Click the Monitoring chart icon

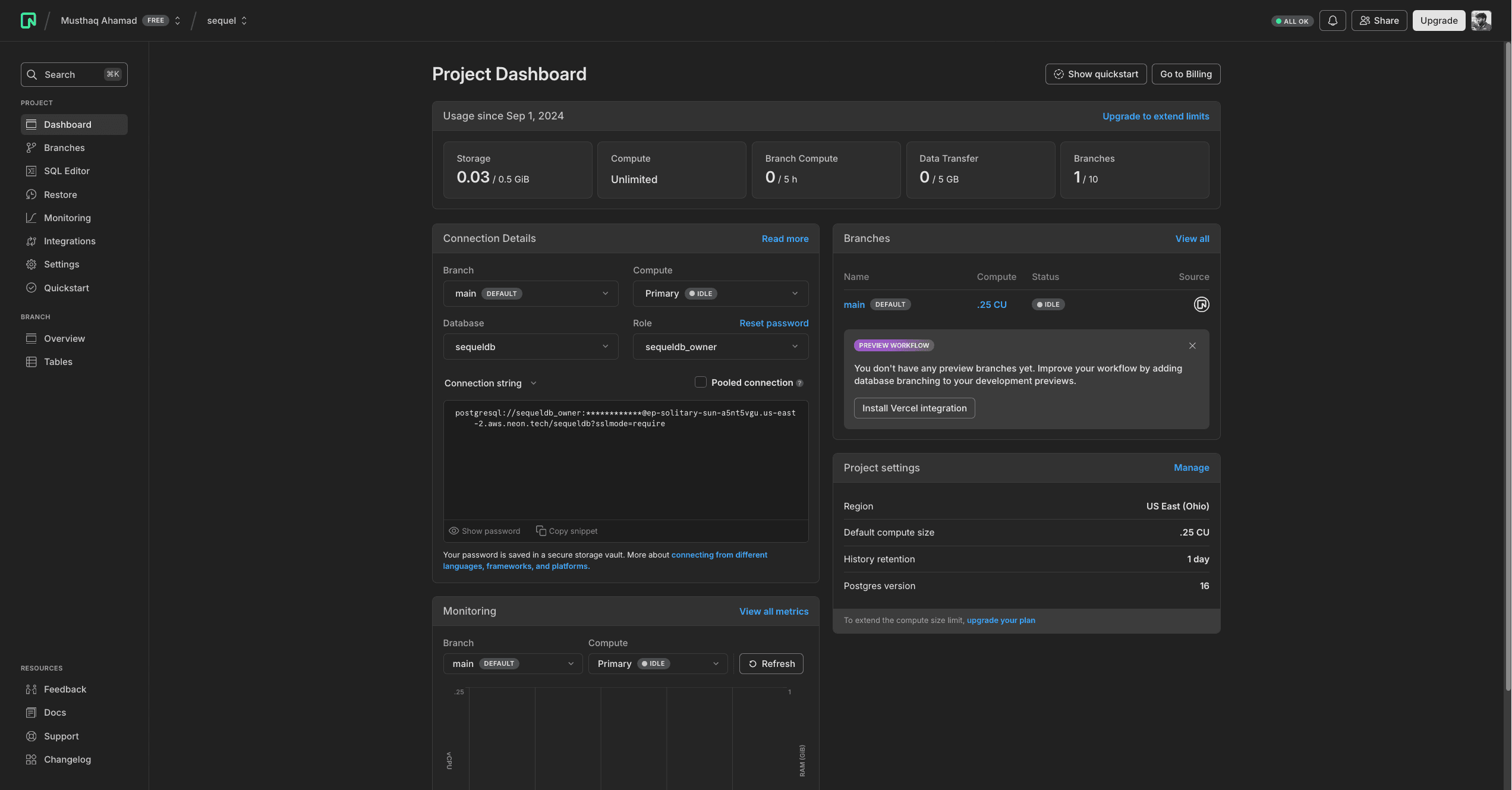click(31, 218)
